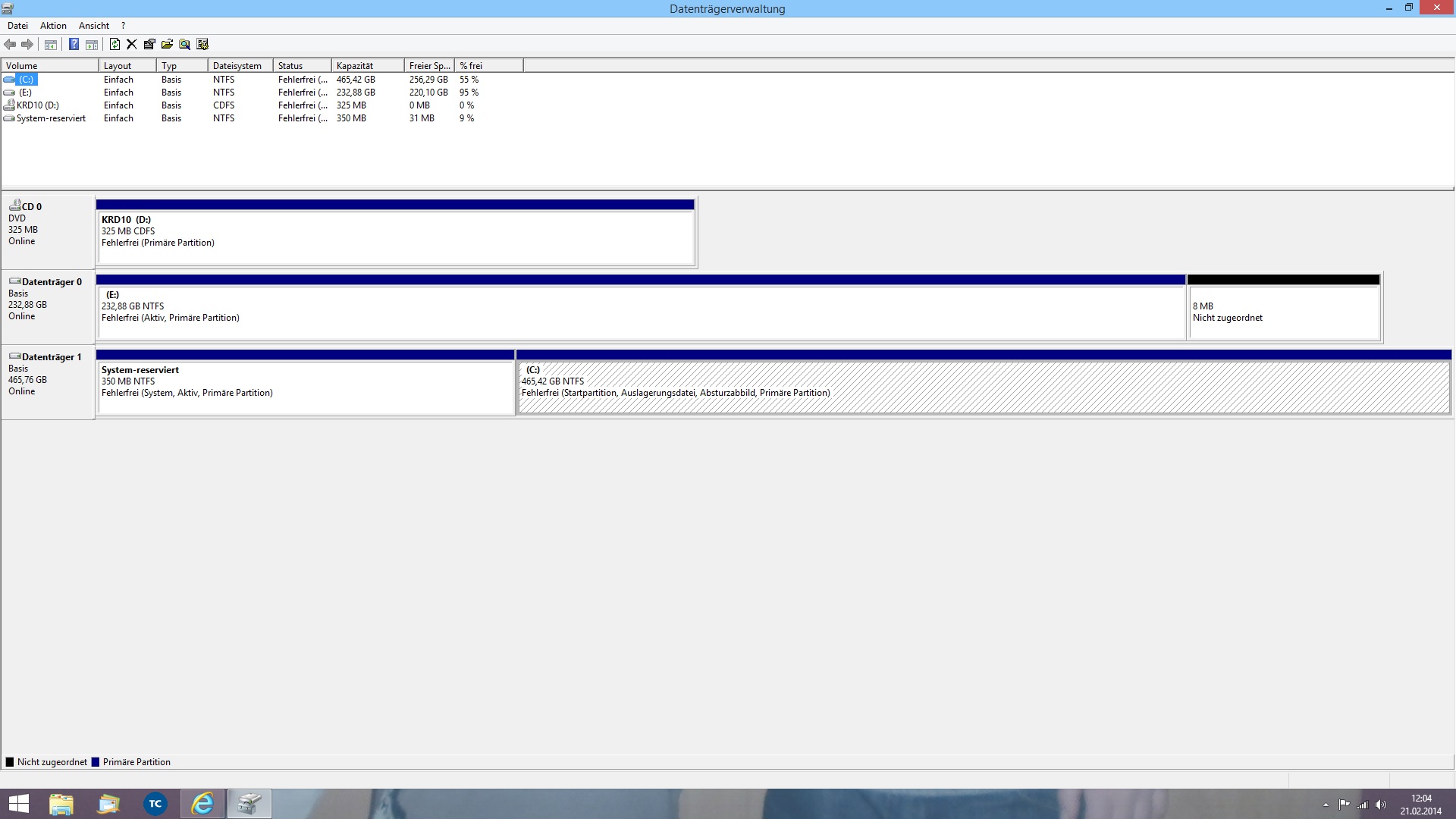
Task: Click the C: volume drive icon
Action: point(9,80)
